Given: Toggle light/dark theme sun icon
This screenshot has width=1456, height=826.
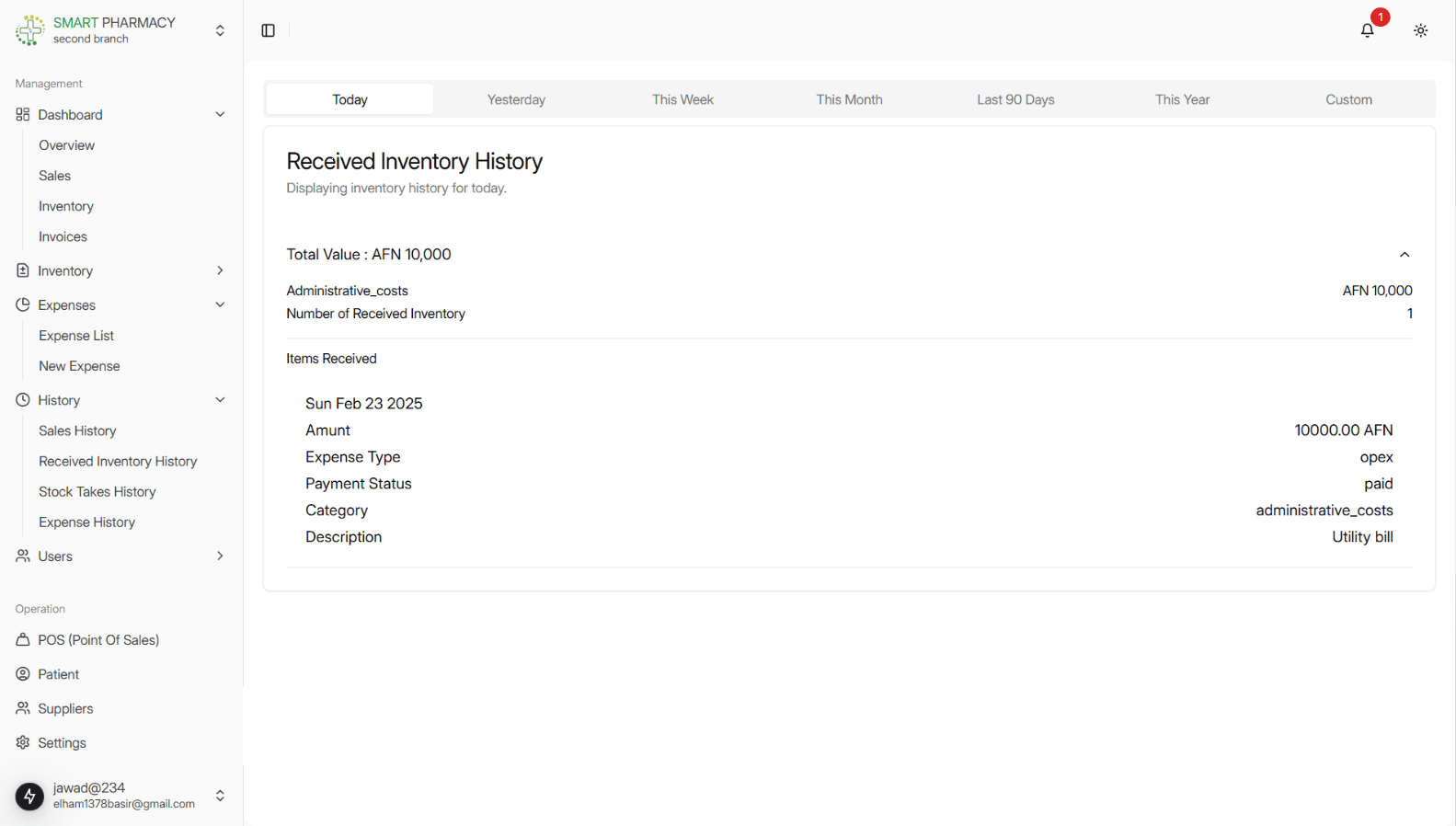Looking at the screenshot, I should point(1420,30).
